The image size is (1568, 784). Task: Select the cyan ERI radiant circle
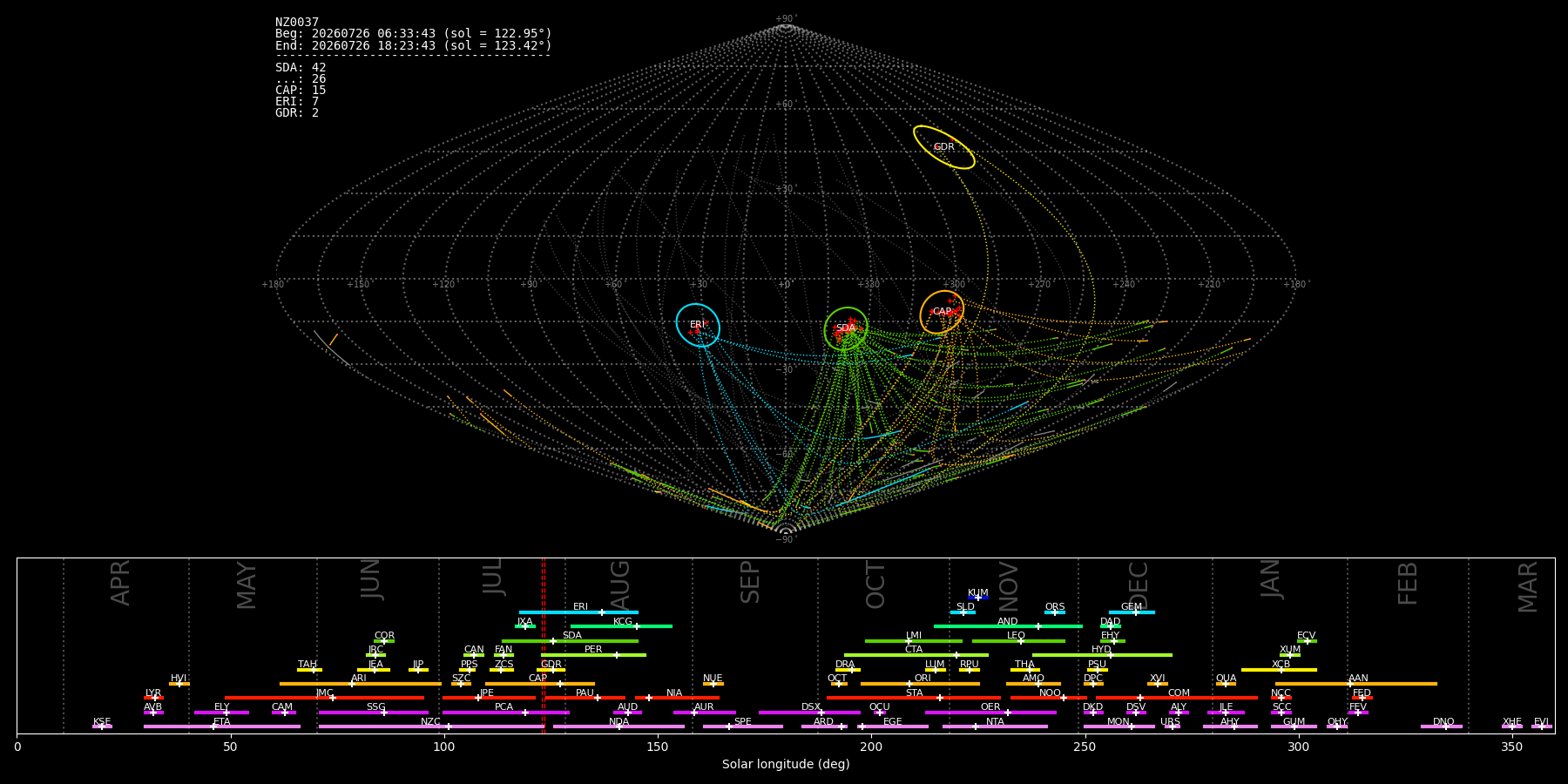pyautogui.click(x=698, y=325)
